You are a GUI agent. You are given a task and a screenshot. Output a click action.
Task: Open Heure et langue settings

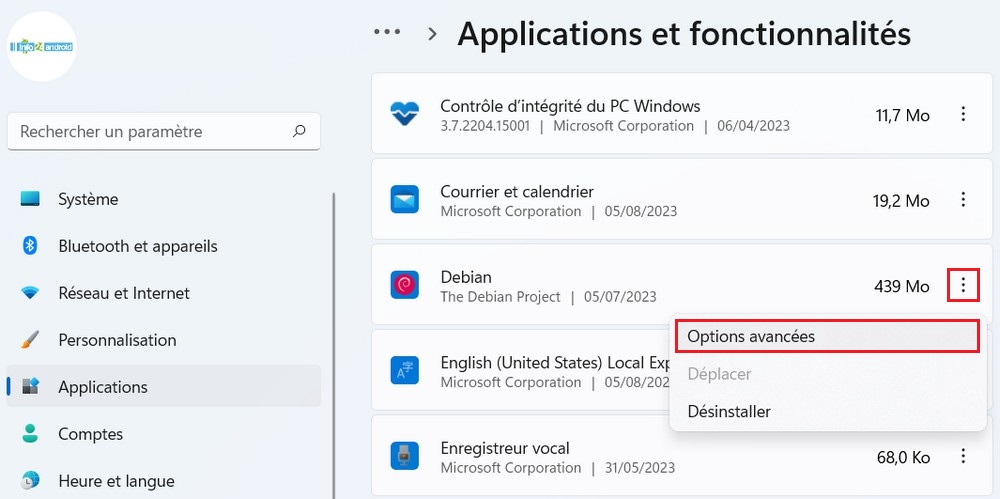tap(163, 480)
